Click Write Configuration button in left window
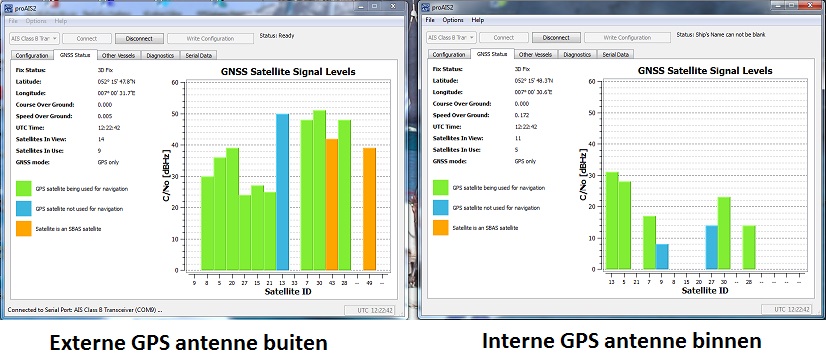The image size is (826, 364). (210, 38)
